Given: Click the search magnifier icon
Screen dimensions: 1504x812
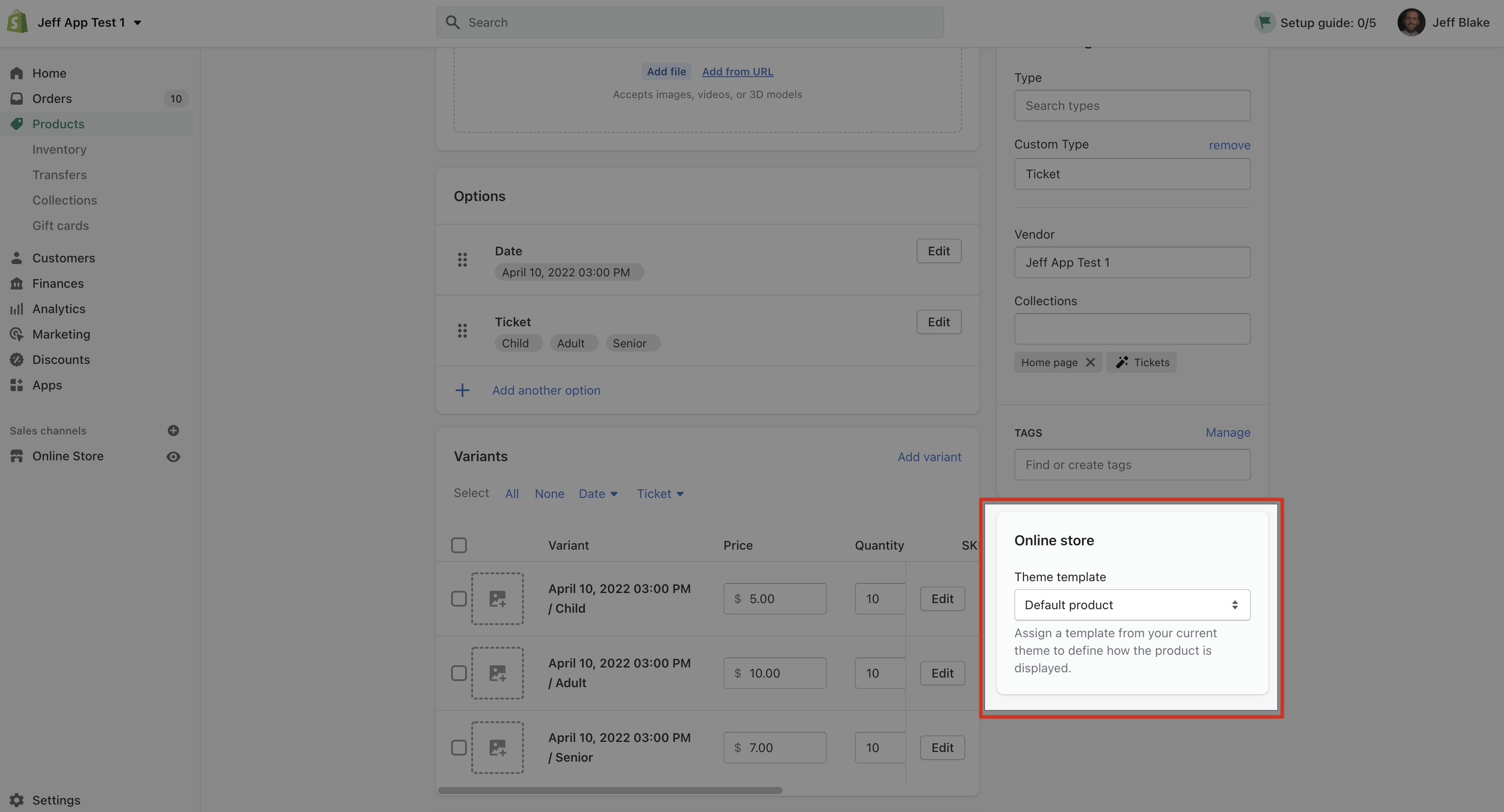Looking at the screenshot, I should [452, 22].
